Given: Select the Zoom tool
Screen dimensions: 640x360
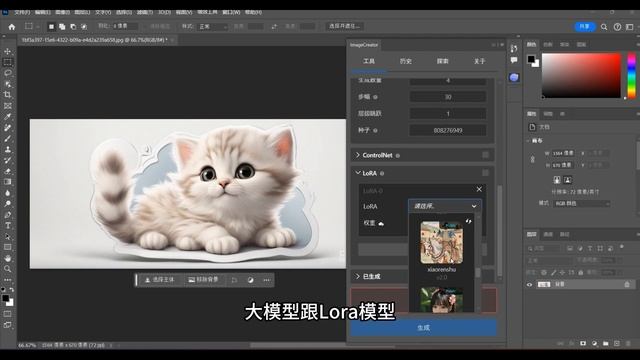Looking at the screenshot, I should (8, 269).
